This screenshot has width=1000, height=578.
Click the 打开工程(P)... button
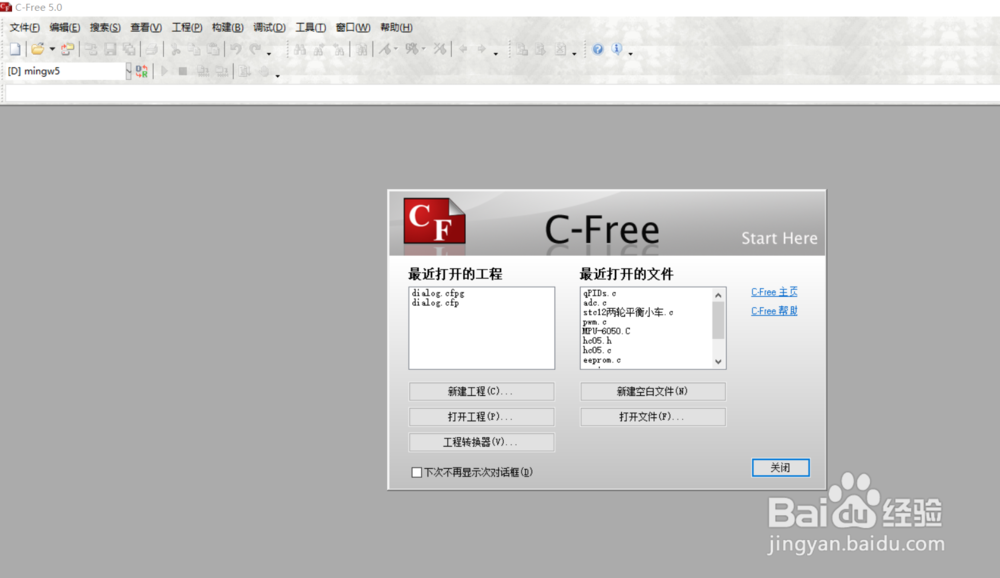(482, 417)
